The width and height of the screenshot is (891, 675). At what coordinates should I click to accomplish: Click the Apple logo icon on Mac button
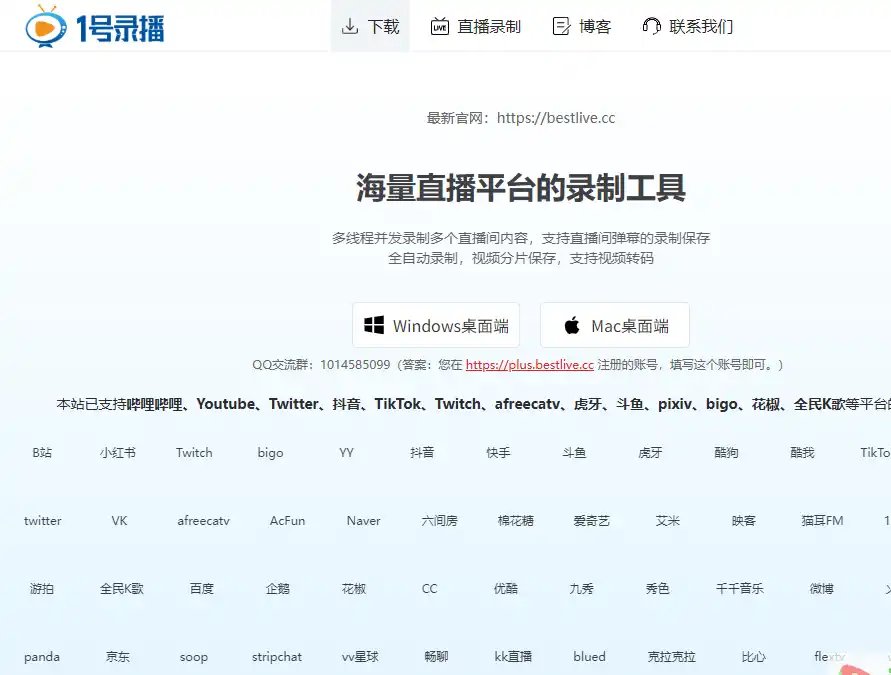572,325
